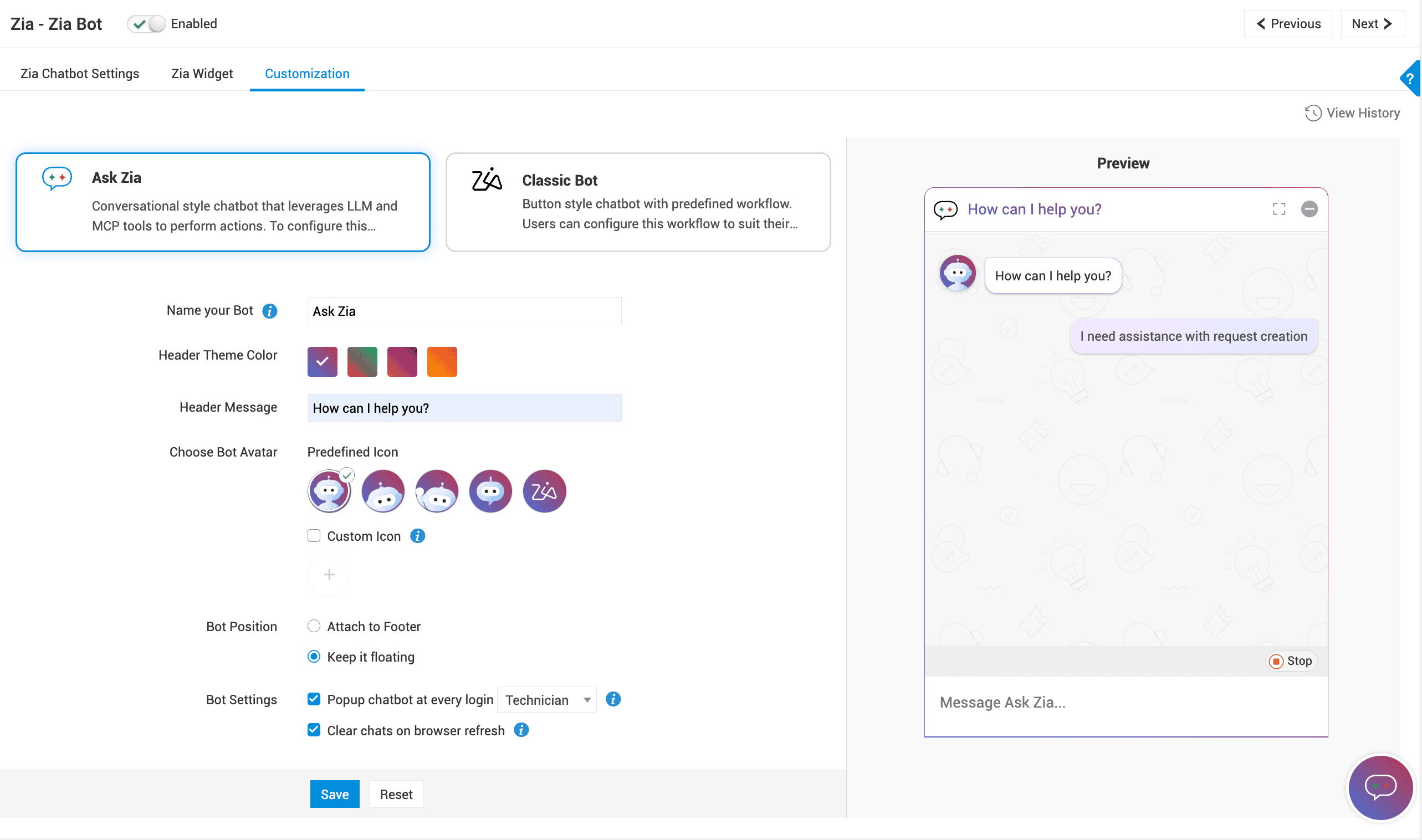Click the info icon next to Name your Bot

tap(269, 311)
